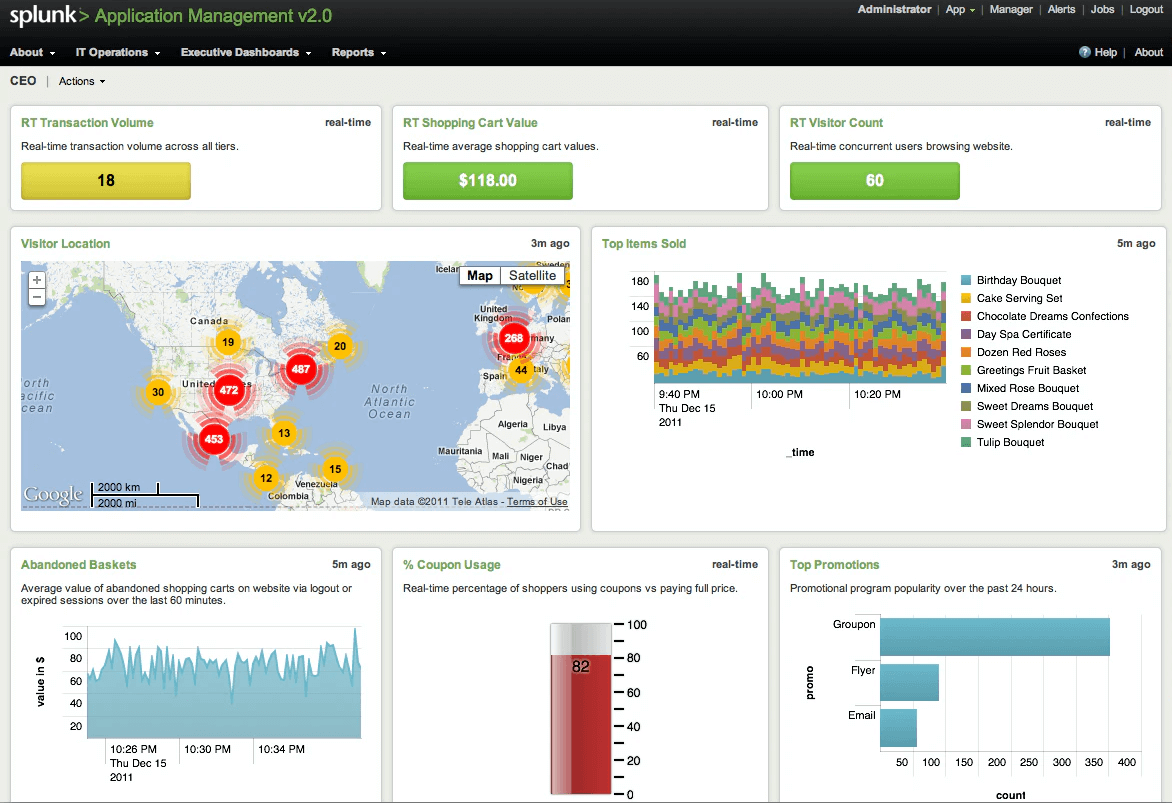Switch map to Map view

[x=480, y=276]
